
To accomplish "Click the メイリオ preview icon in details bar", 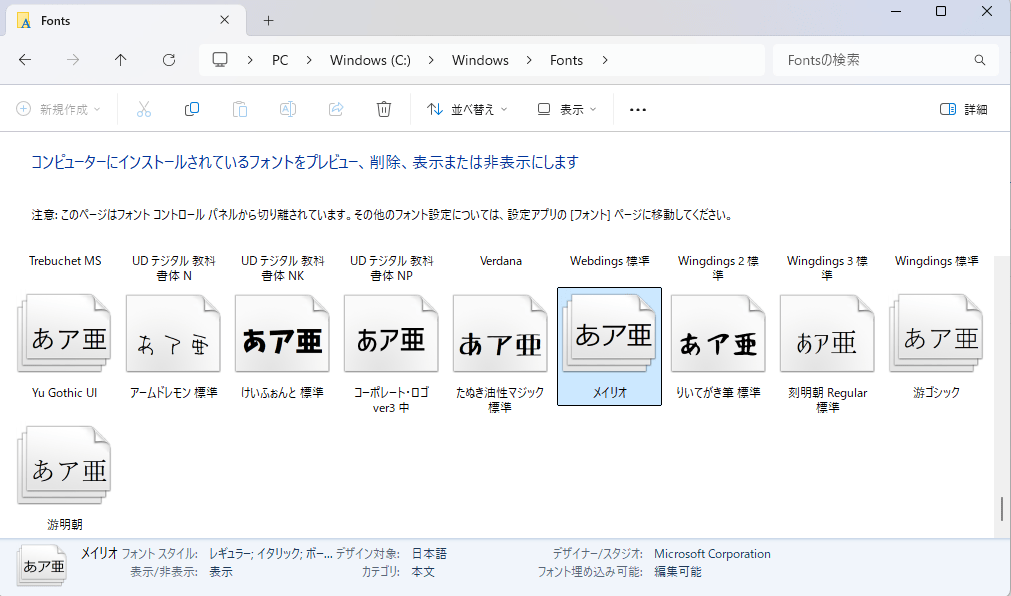I will [x=42, y=566].
